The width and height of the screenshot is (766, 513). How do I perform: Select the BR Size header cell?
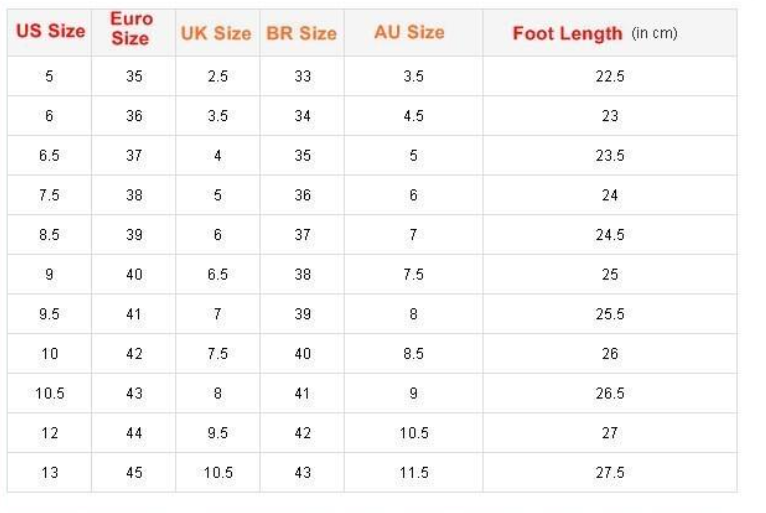[301, 33]
